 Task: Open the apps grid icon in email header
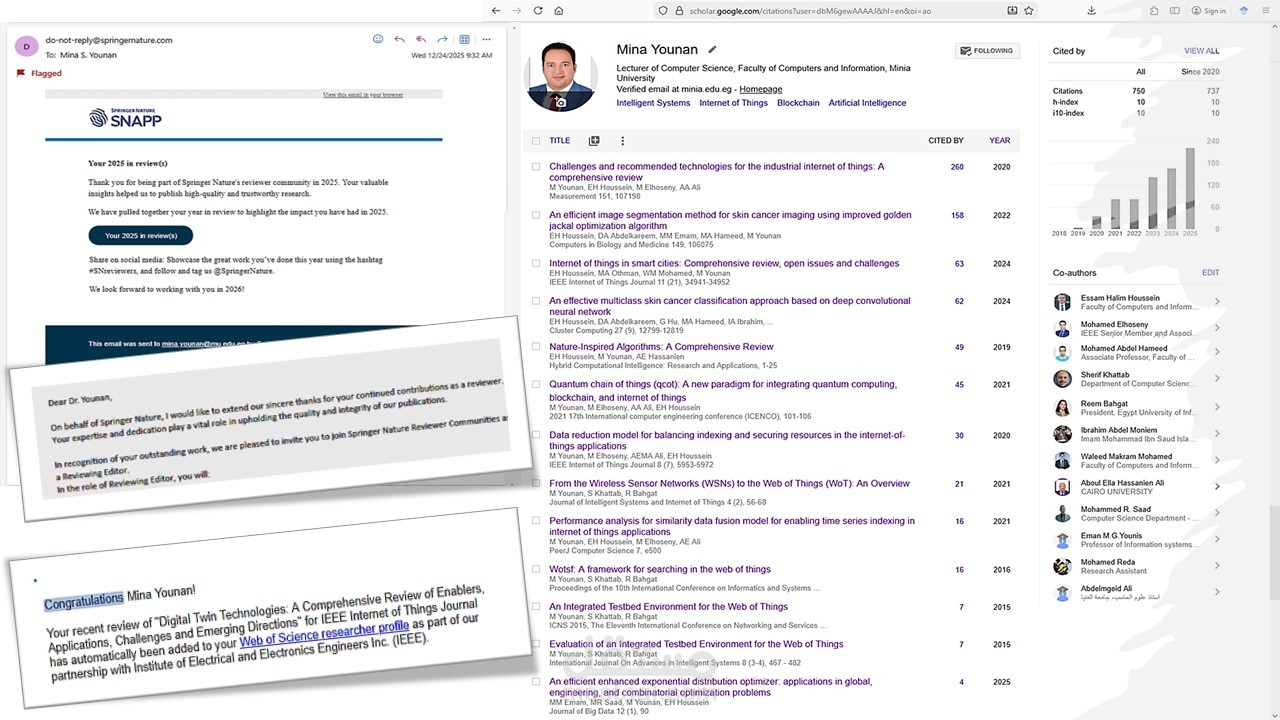click(x=464, y=39)
